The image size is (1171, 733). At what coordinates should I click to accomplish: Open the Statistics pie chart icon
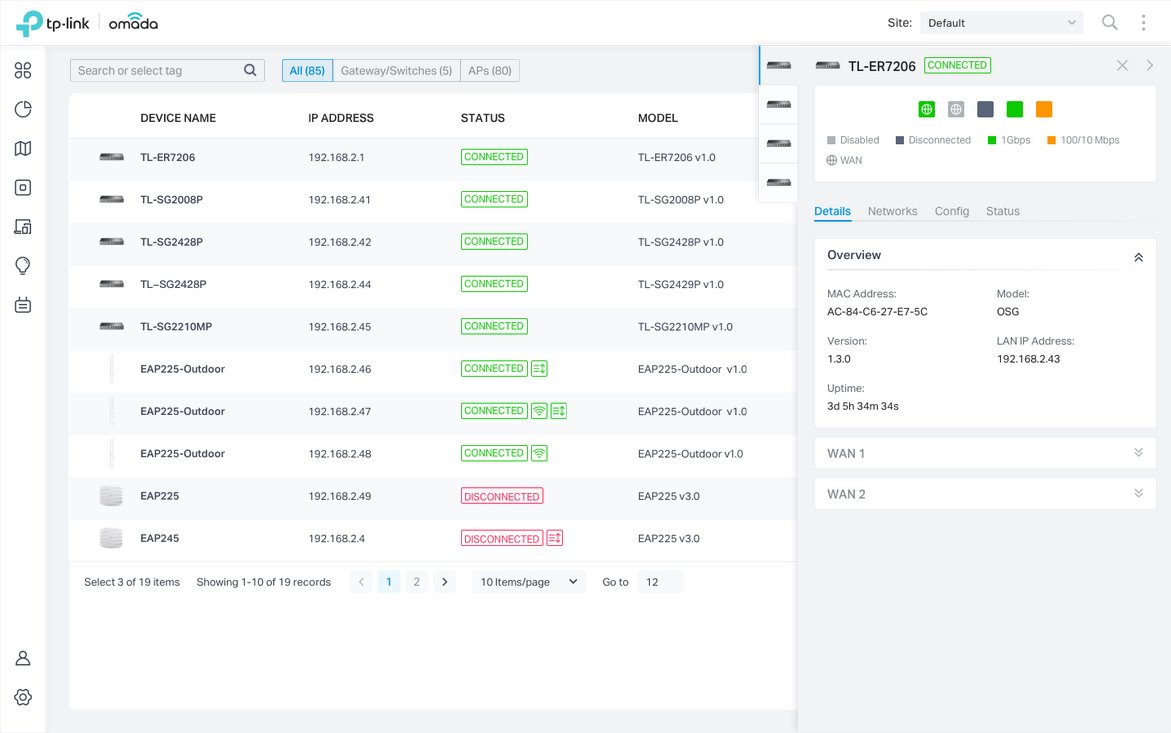coord(23,109)
